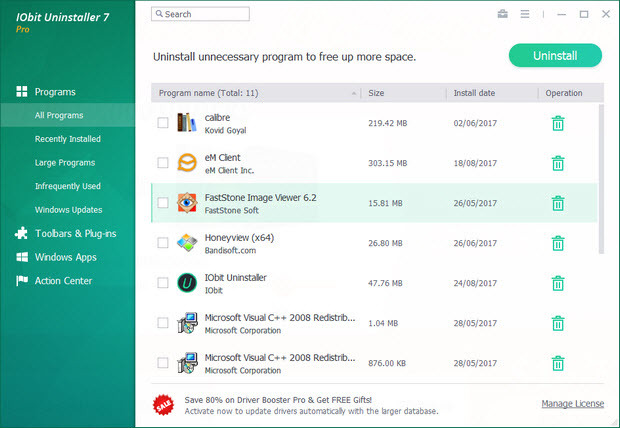Click the trash icon for IObit Uninstaller
620x428 pixels.
pos(558,283)
